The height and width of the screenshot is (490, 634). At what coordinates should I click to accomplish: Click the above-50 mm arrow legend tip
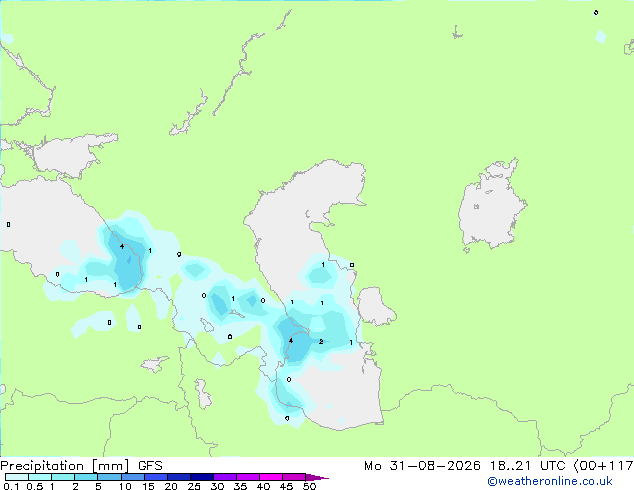(x=317, y=477)
